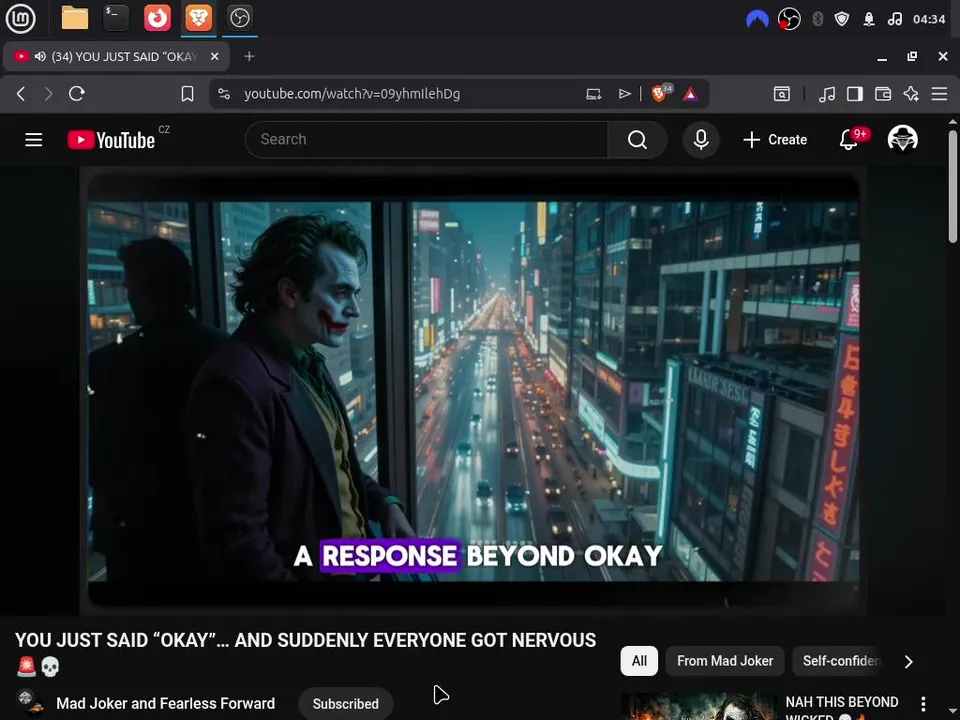960x720 pixels.
Task: Select the All filter chip
Action: 639,661
